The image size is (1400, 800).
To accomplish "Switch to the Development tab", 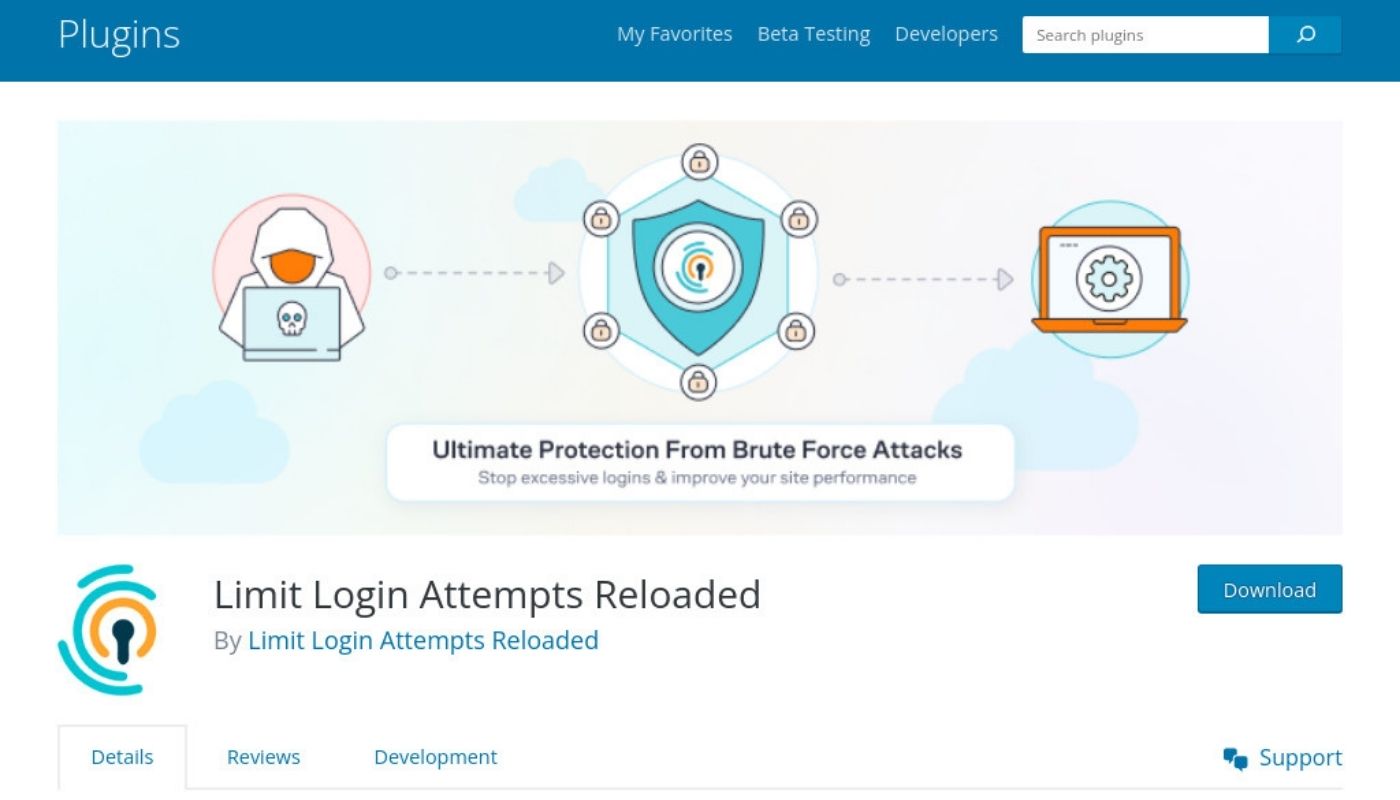I will point(435,757).
